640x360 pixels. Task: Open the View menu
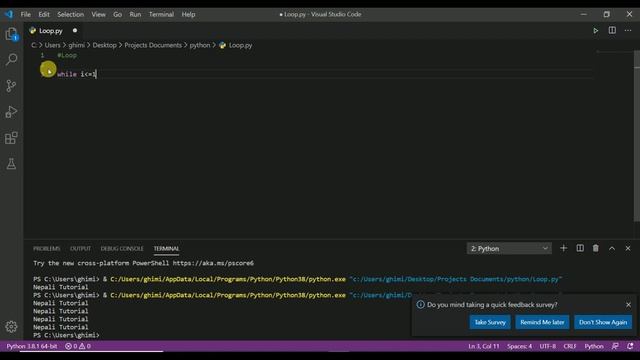[x=98, y=14]
